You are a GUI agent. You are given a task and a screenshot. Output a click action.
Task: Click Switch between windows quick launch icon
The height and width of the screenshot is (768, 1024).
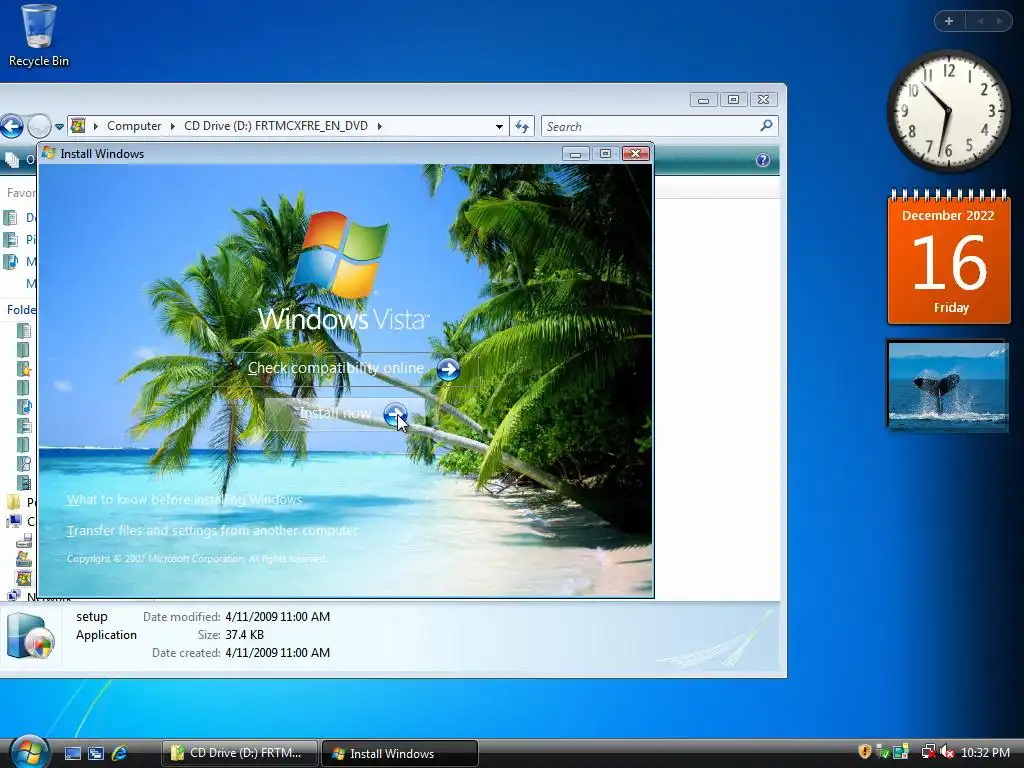[x=96, y=754]
